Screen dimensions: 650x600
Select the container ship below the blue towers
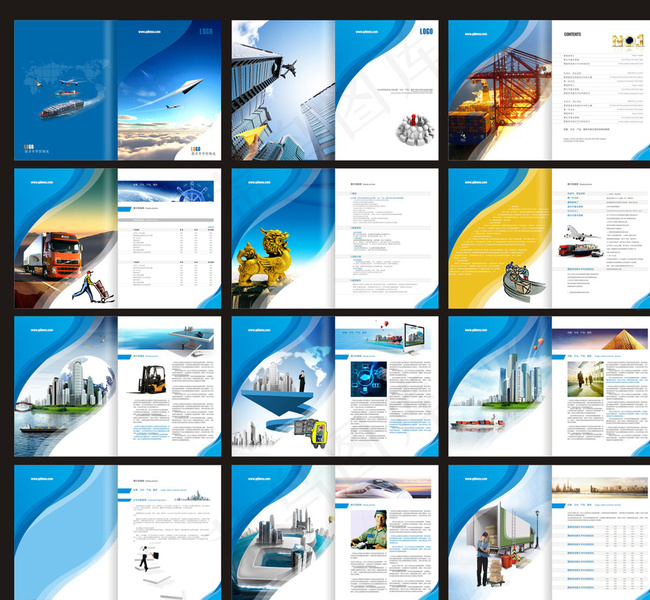(478, 423)
